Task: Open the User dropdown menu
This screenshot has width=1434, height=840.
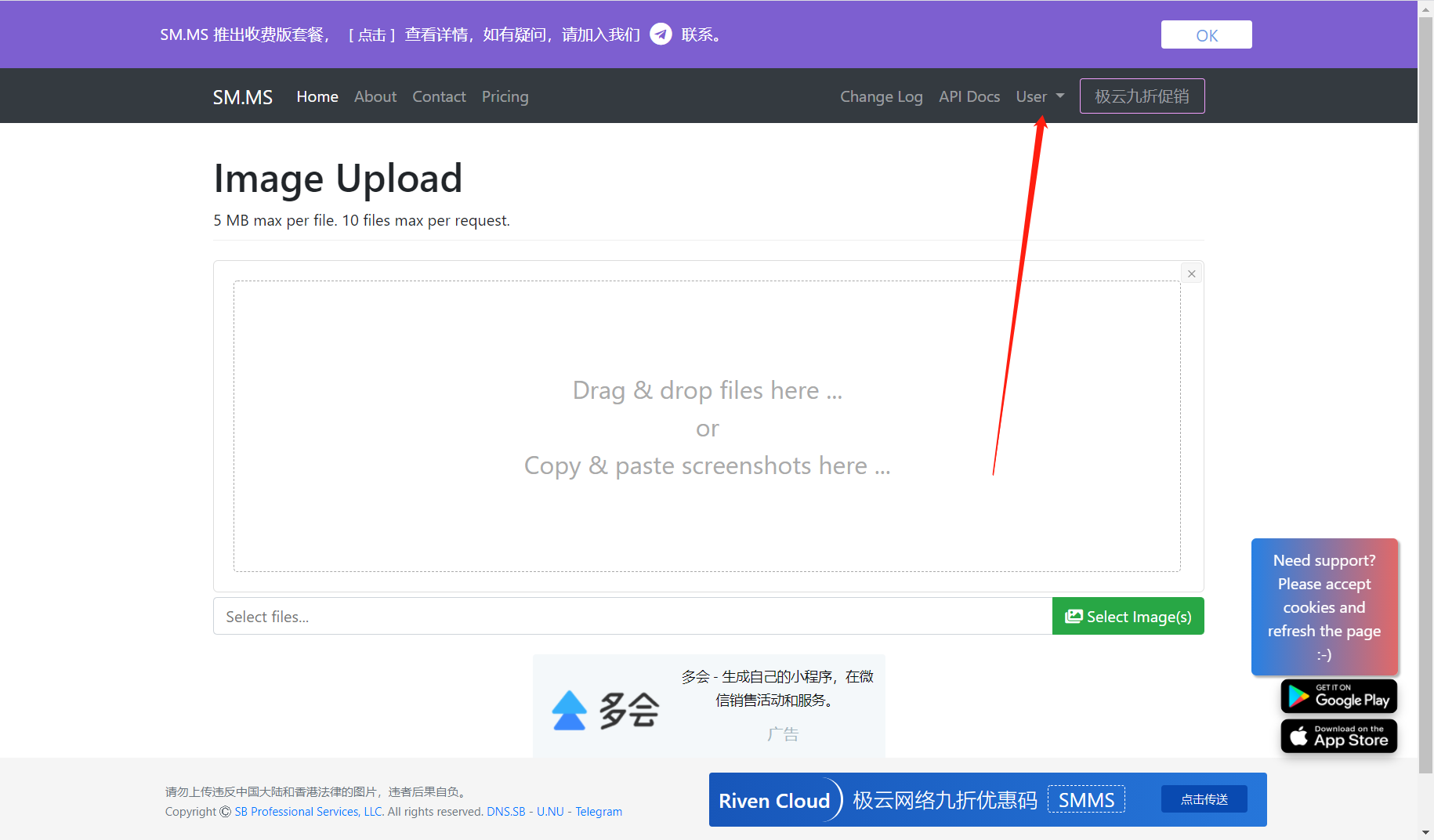Action: click(x=1039, y=96)
